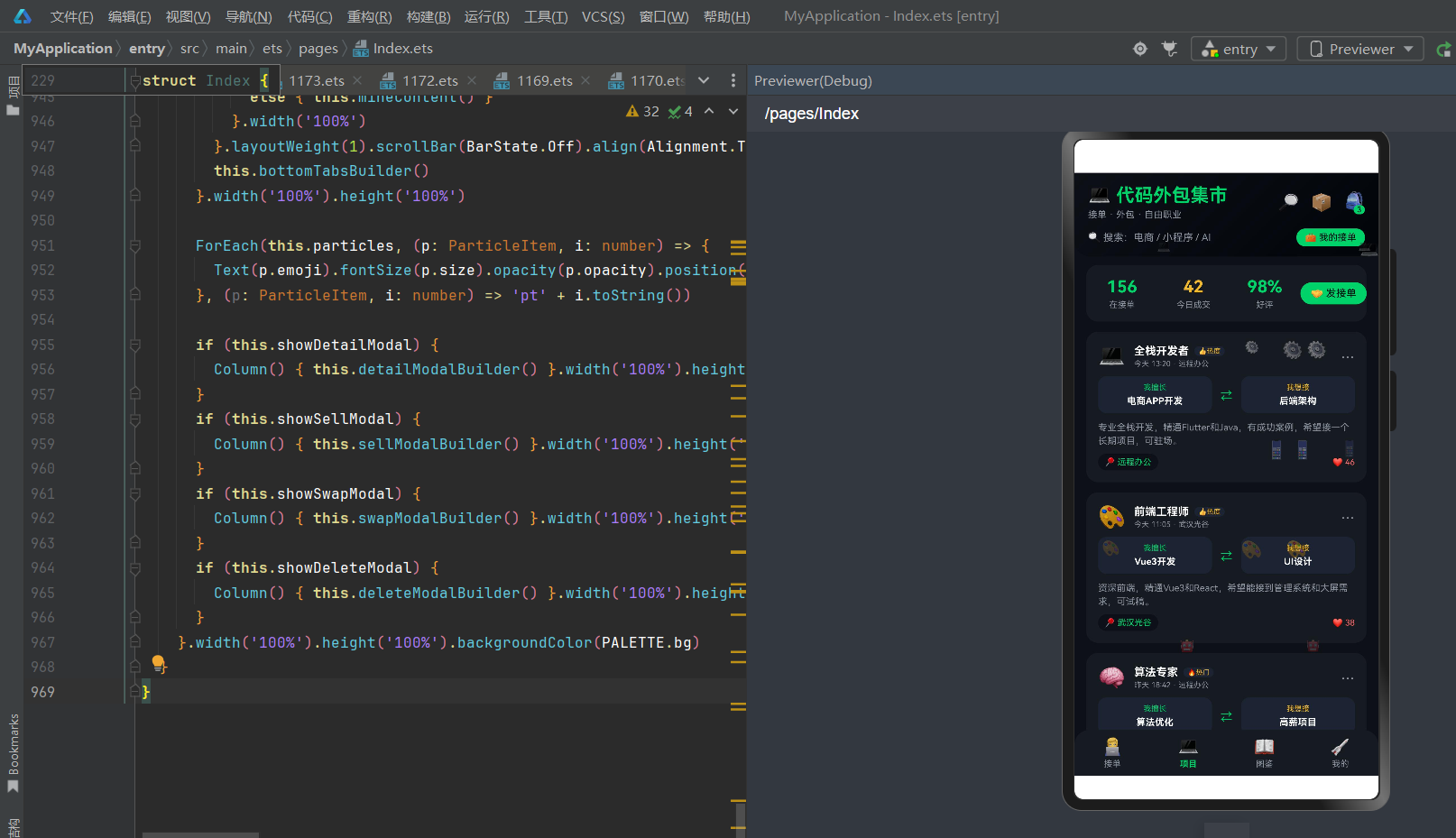Collapse the ForEach block fold marker at line 951
Screen dimensions: 1456x838
click(x=134, y=245)
